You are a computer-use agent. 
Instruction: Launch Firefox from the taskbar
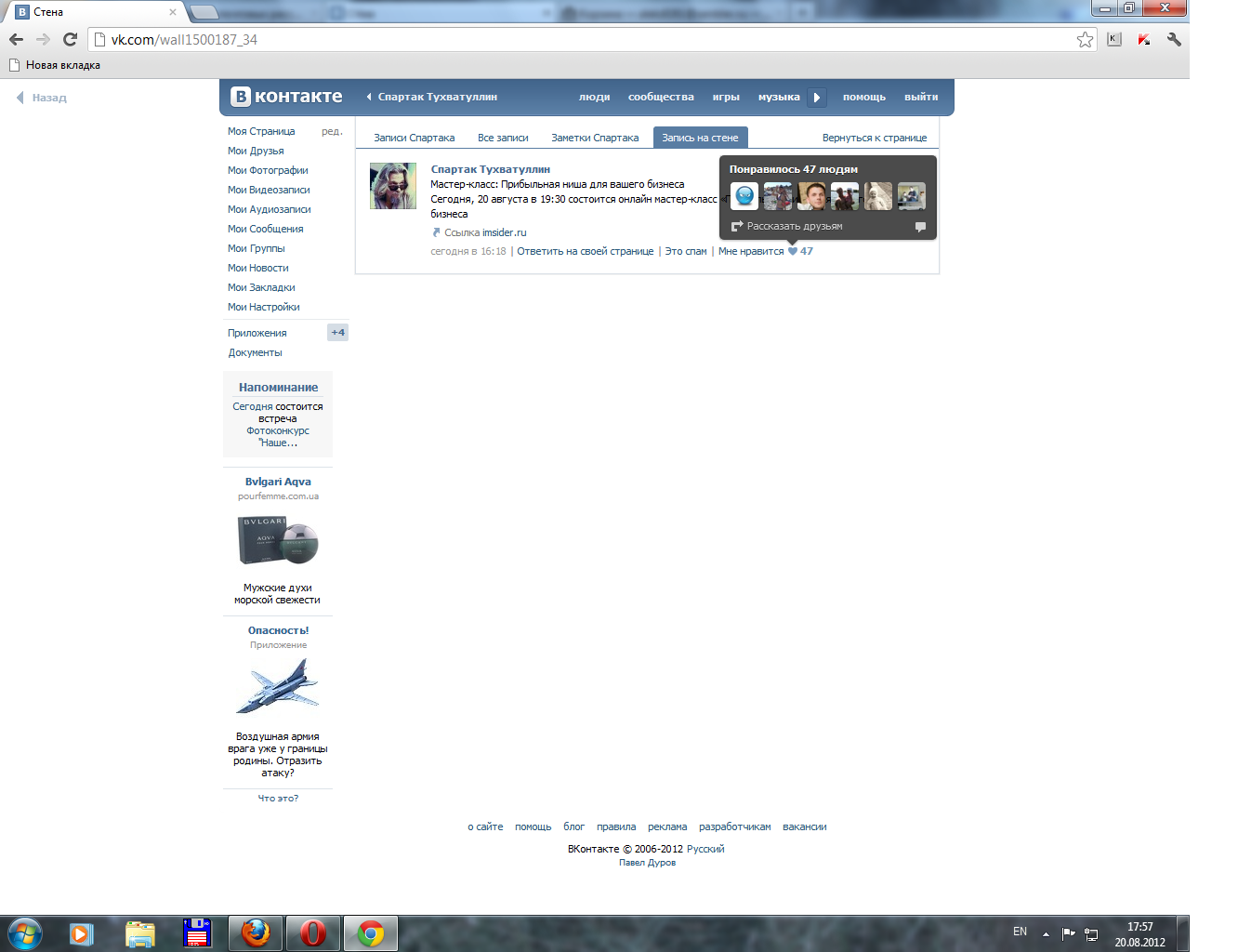[x=256, y=932]
